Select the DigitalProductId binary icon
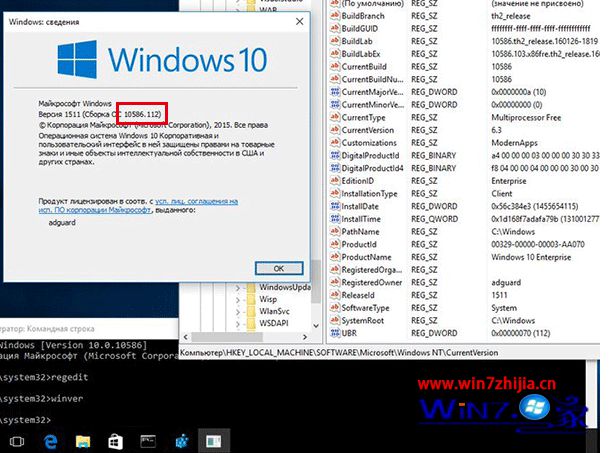This screenshot has height=453, width=614. pyautogui.click(x=335, y=155)
